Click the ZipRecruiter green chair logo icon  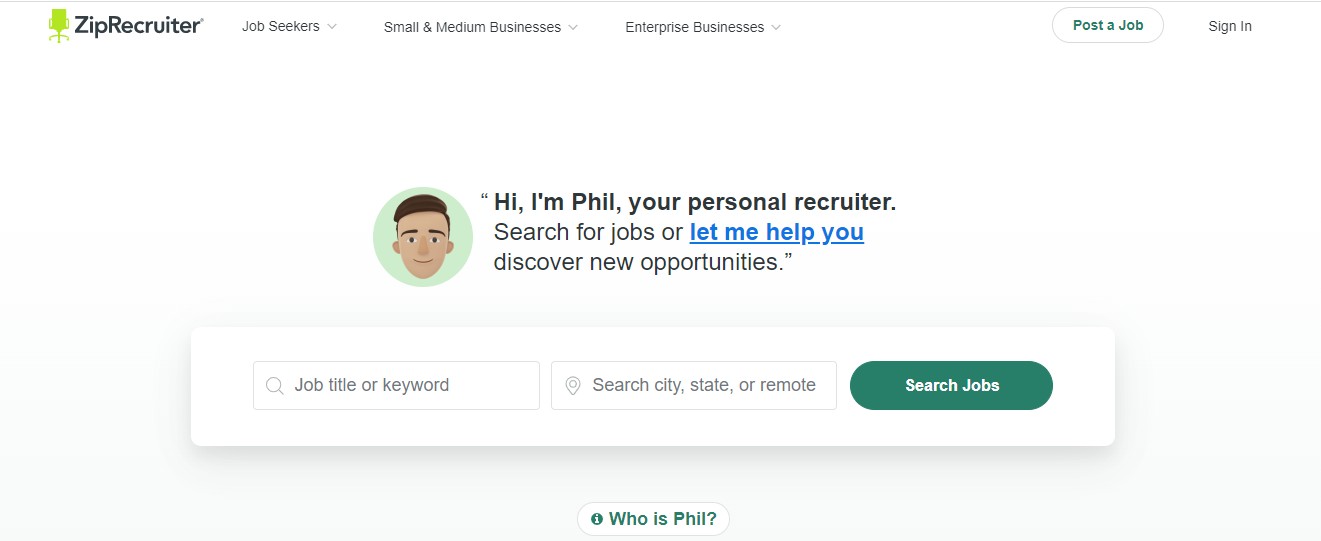click(x=59, y=26)
